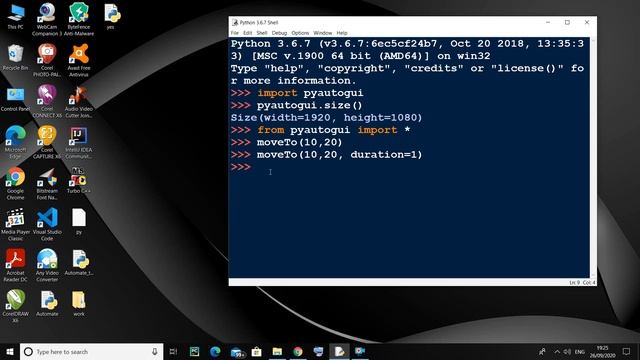This screenshot has height=360, width=640.
Task: Select the Bitstream Font Navigator icon
Action: [x=47, y=183]
